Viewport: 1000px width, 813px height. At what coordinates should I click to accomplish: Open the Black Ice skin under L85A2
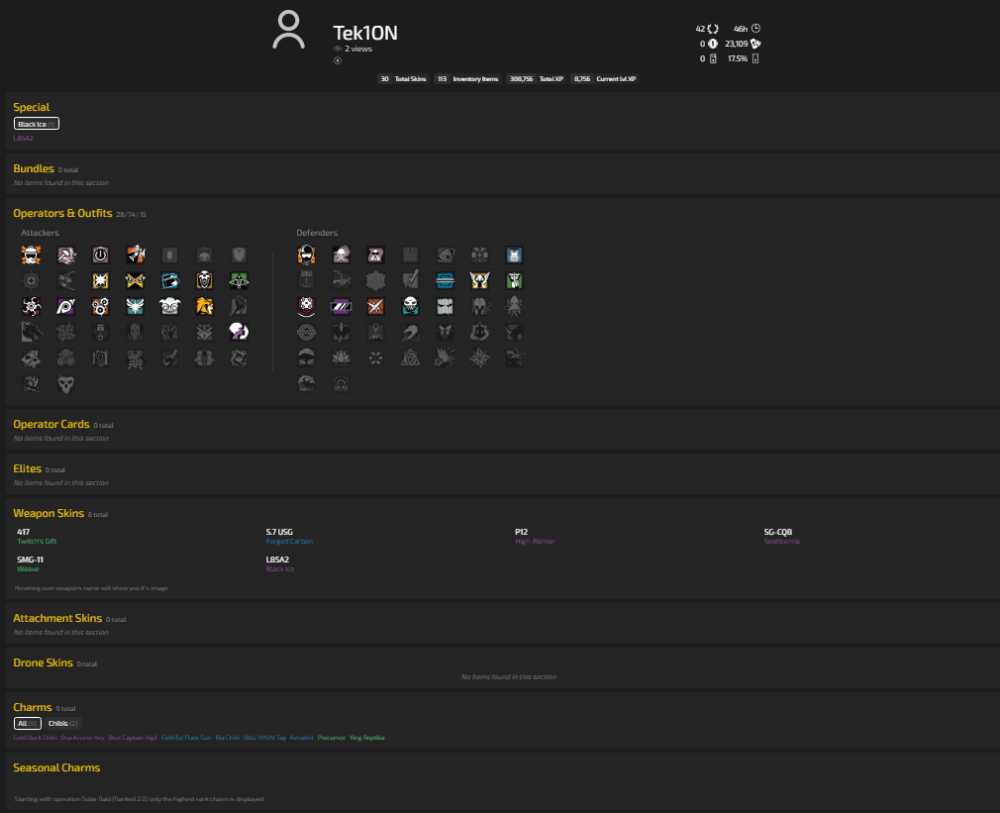coord(280,569)
